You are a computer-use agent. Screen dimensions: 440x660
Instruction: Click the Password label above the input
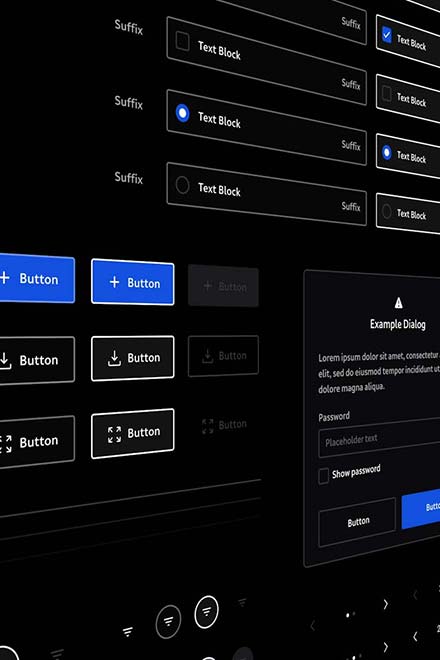(334, 417)
